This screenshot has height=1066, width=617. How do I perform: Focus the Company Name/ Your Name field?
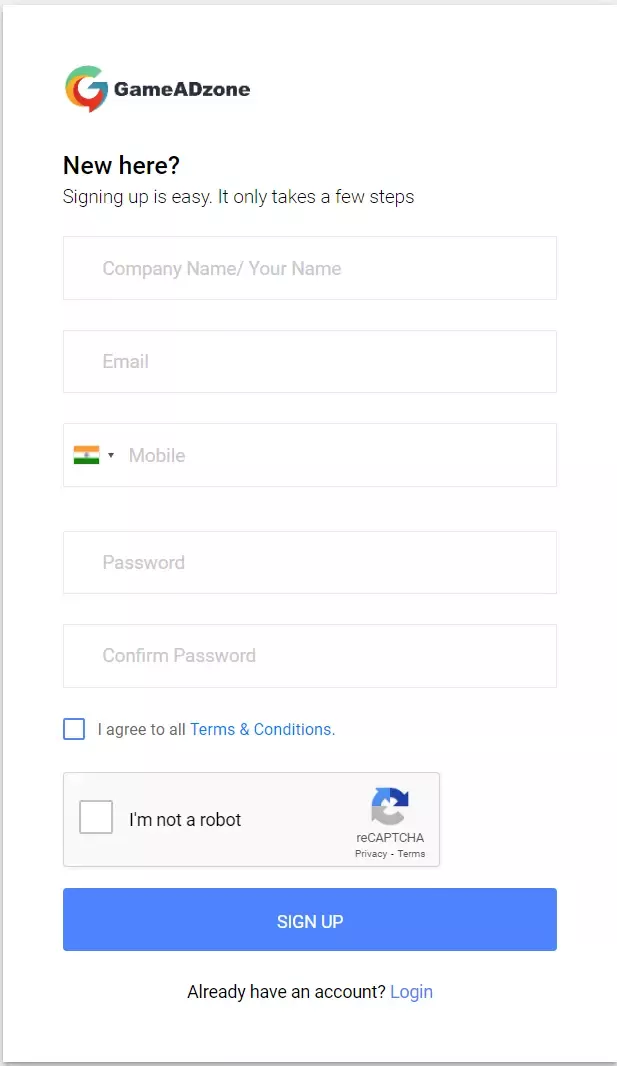(x=310, y=268)
